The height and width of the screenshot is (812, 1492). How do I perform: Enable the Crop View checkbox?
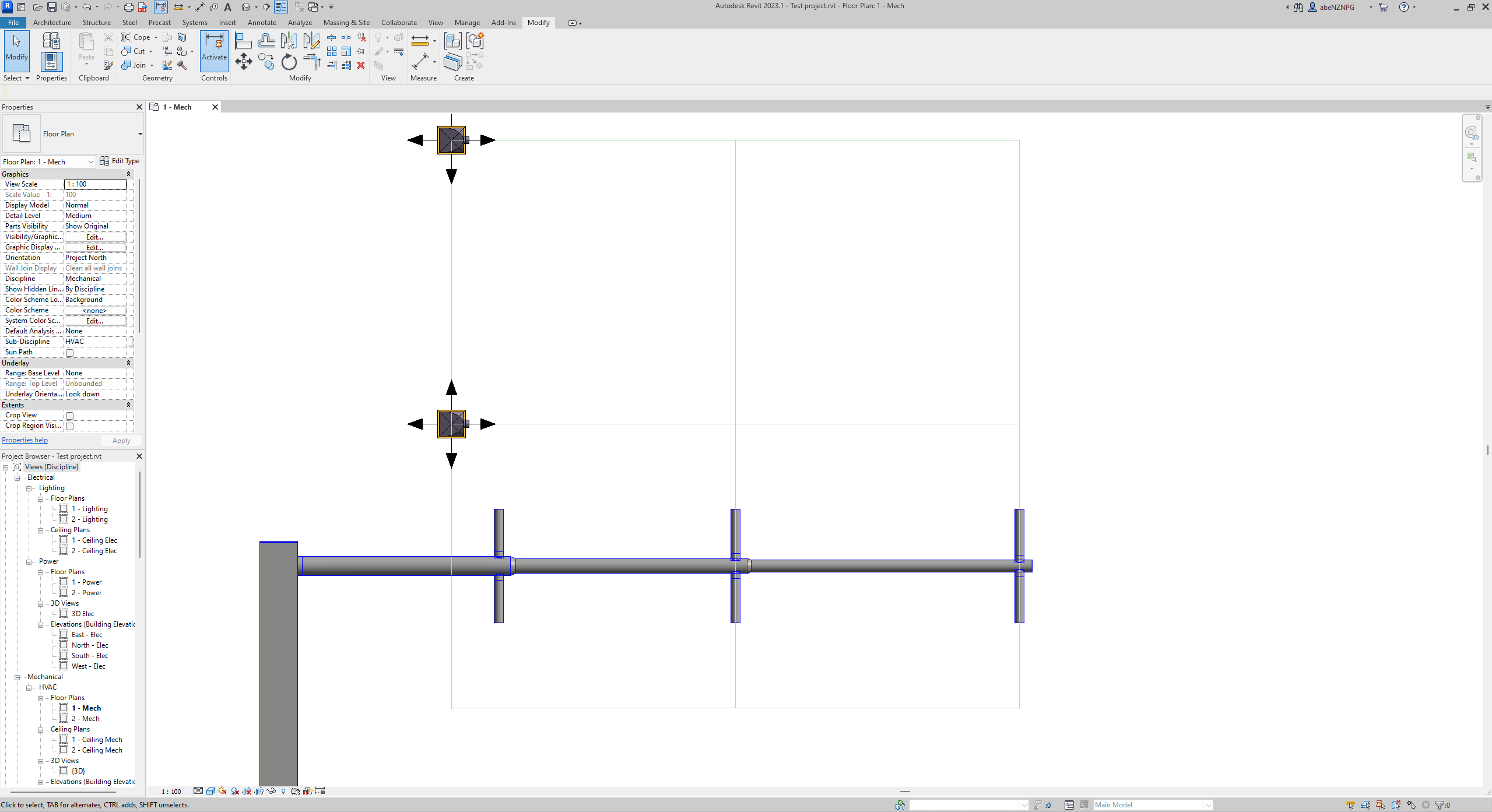(69, 416)
